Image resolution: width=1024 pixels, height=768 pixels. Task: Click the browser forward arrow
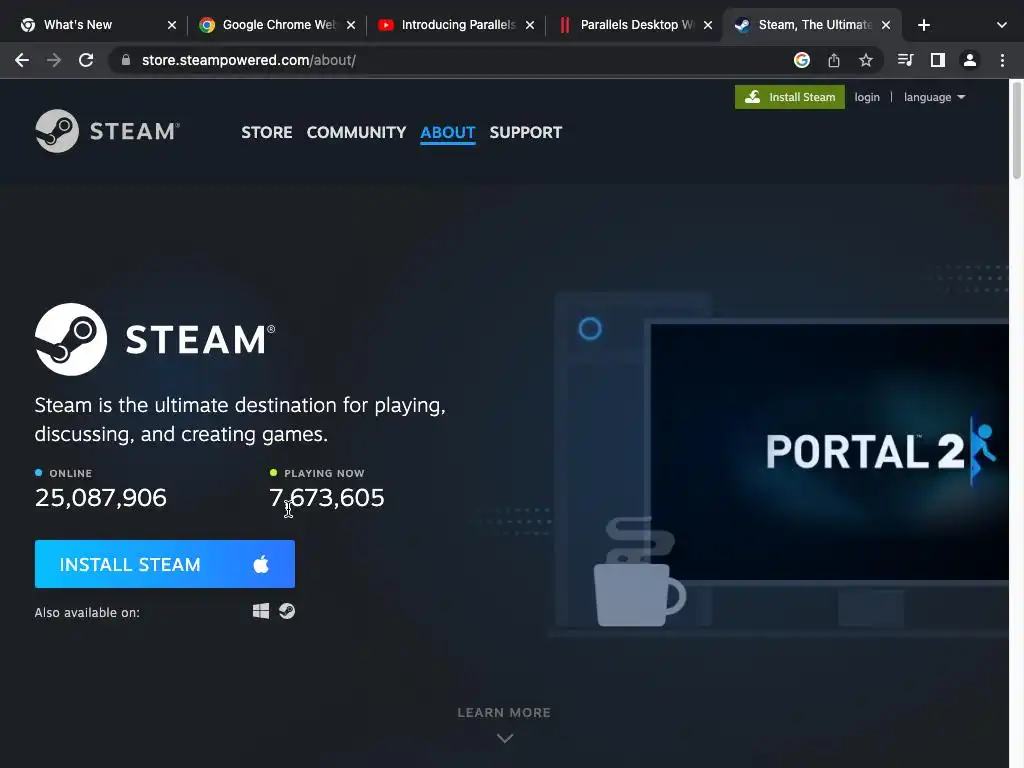click(54, 60)
